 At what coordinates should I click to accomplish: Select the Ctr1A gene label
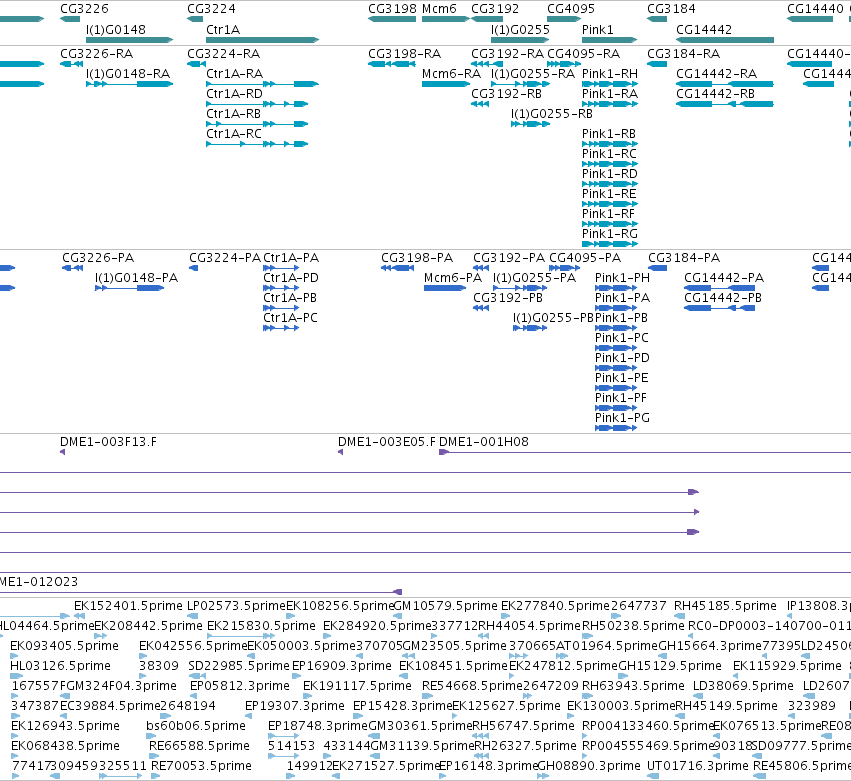point(223,29)
